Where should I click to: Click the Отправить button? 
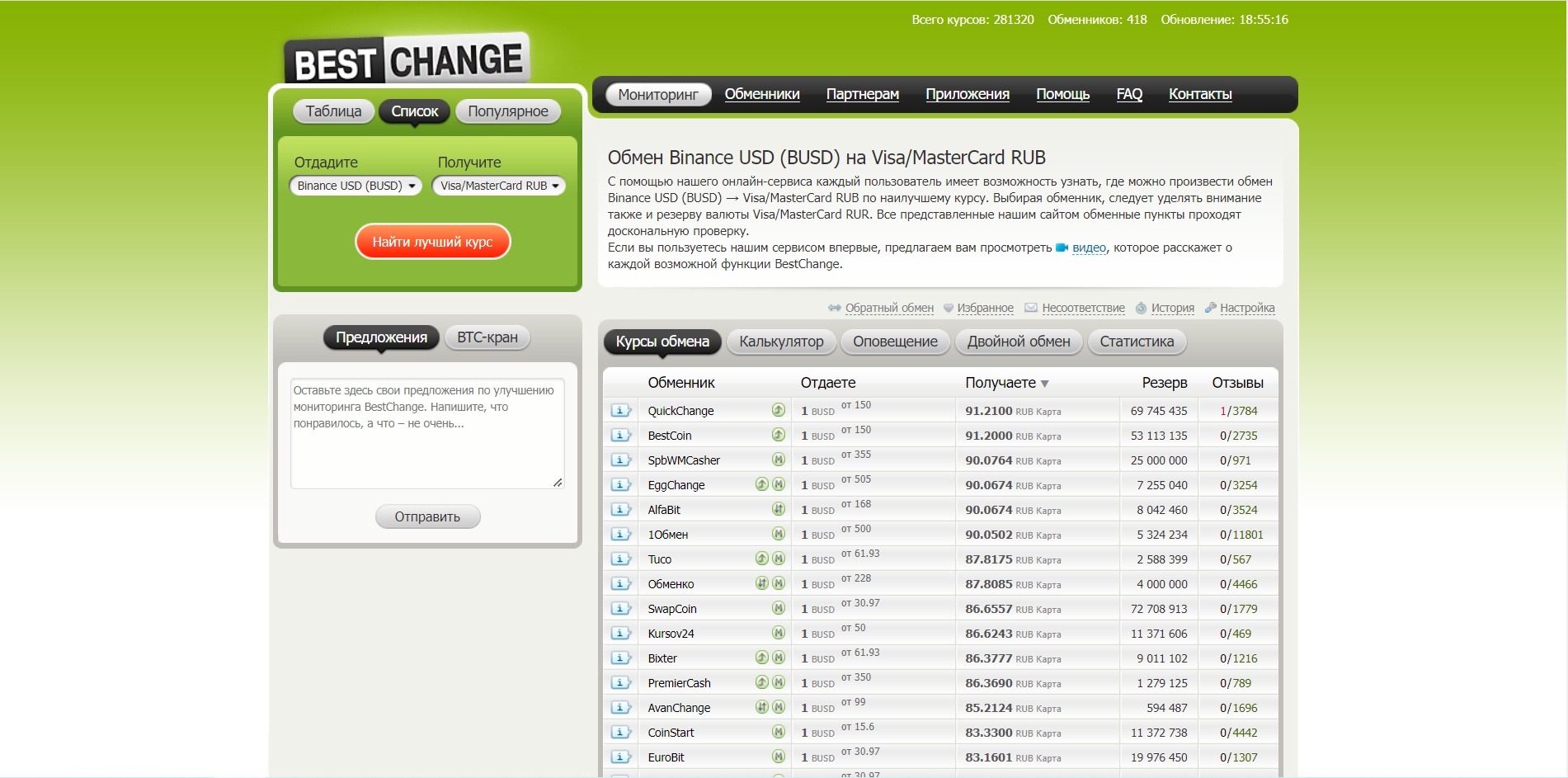point(427,516)
